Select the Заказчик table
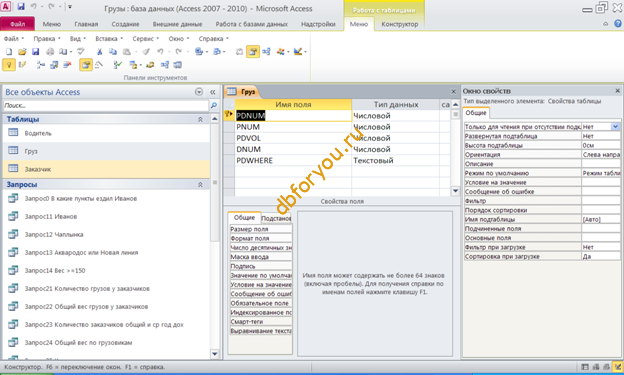The width and height of the screenshot is (624, 375). pos(106,169)
